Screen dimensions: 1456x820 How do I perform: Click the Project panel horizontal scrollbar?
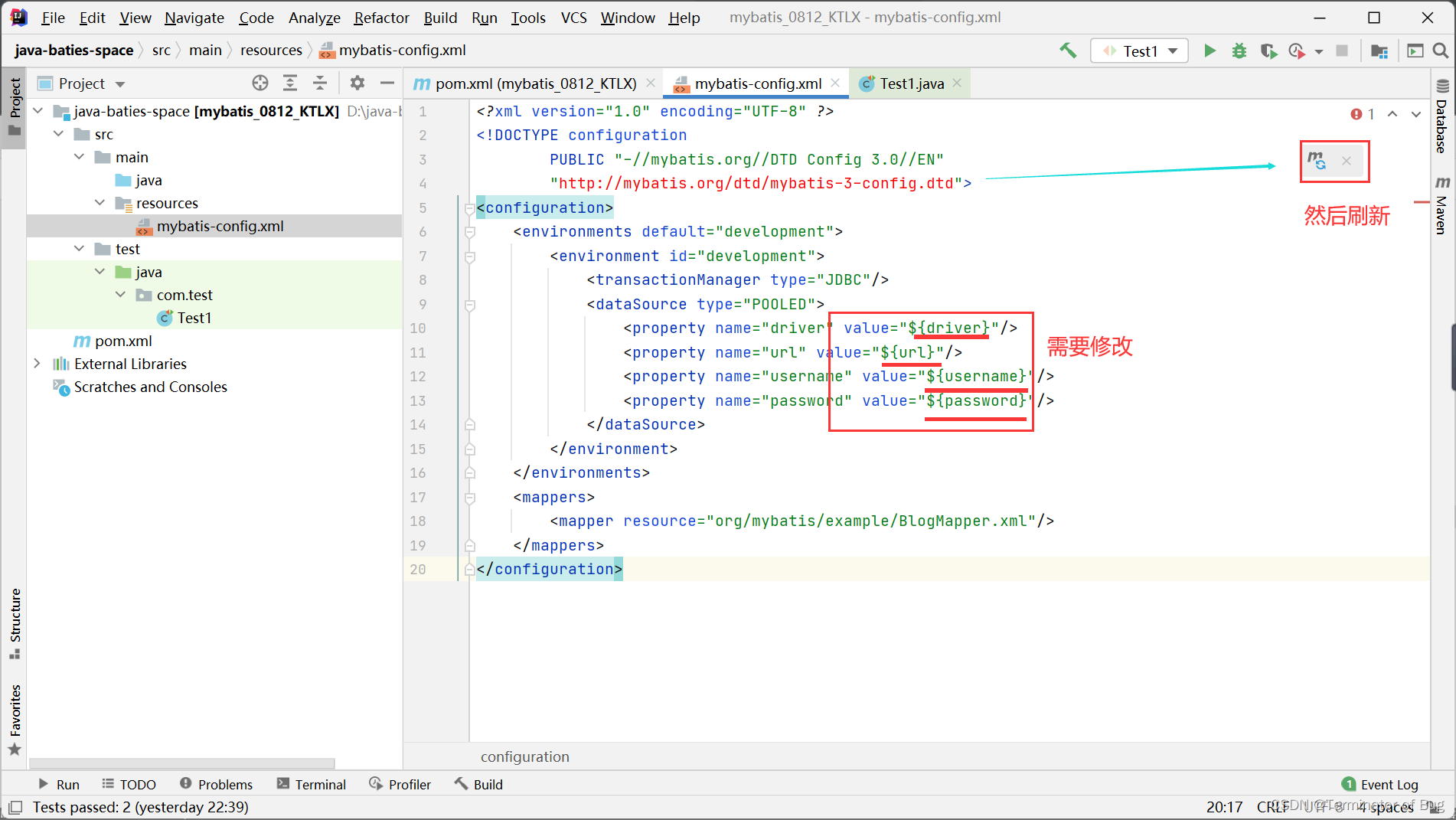tap(182, 763)
